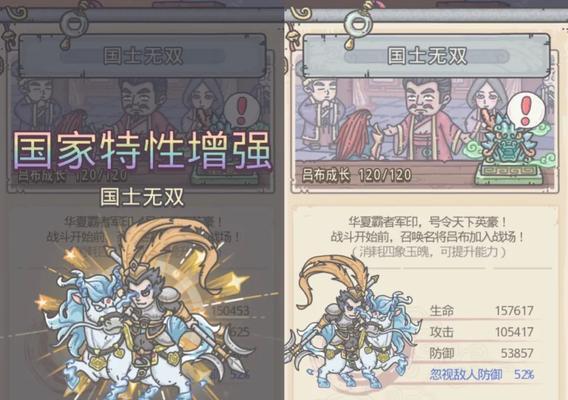
Task: Tap the blue 忽视敌人防御 52% line
Action: point(482,374)
